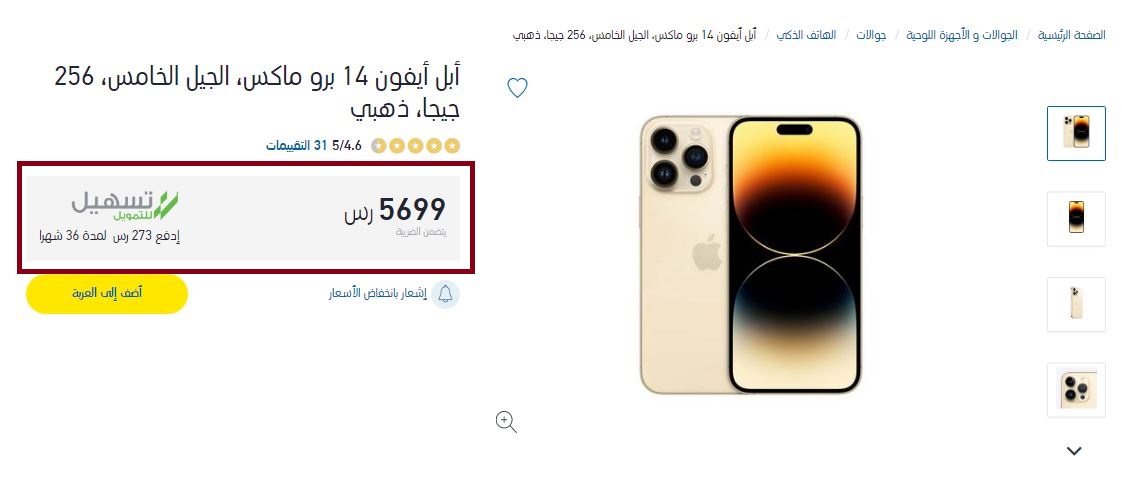Click the 5699 SAR price
The height and width of the screenshot is (484, 1122).
pyautogui.click(x=395, y=210)
